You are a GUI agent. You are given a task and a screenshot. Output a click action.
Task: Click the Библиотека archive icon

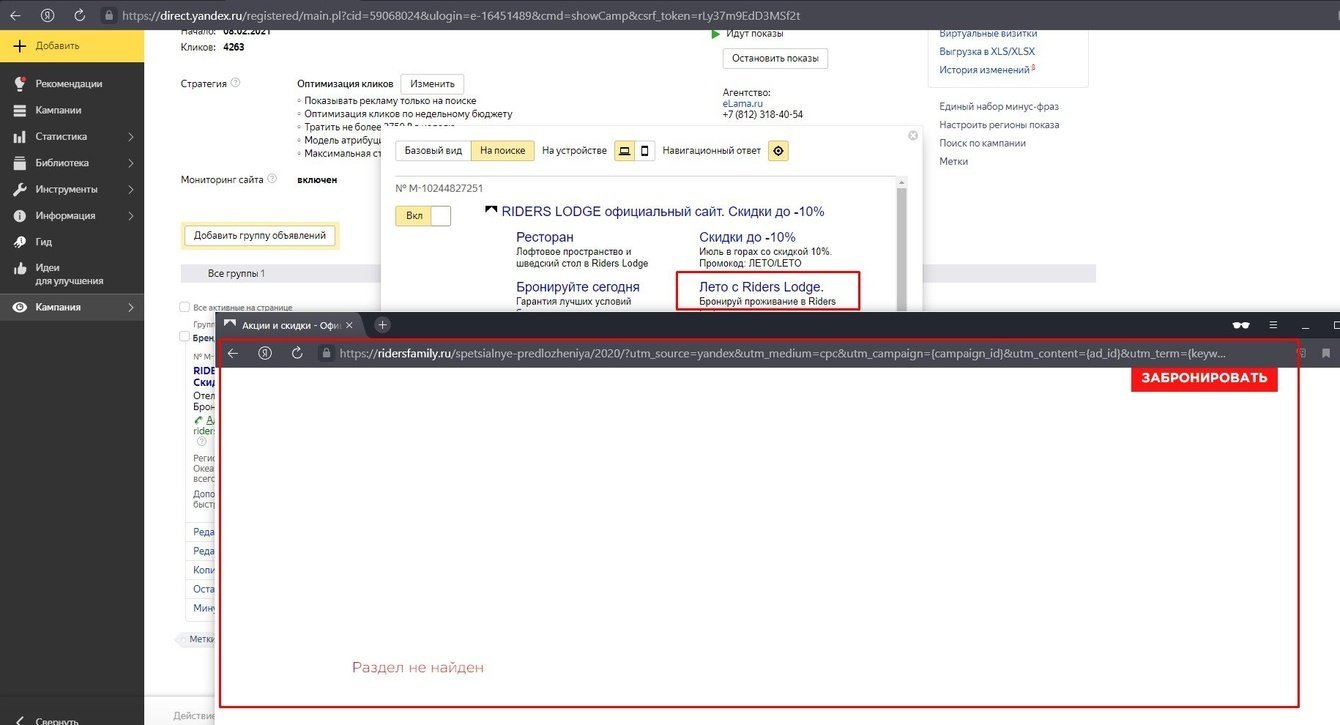[x=19, y=163]
